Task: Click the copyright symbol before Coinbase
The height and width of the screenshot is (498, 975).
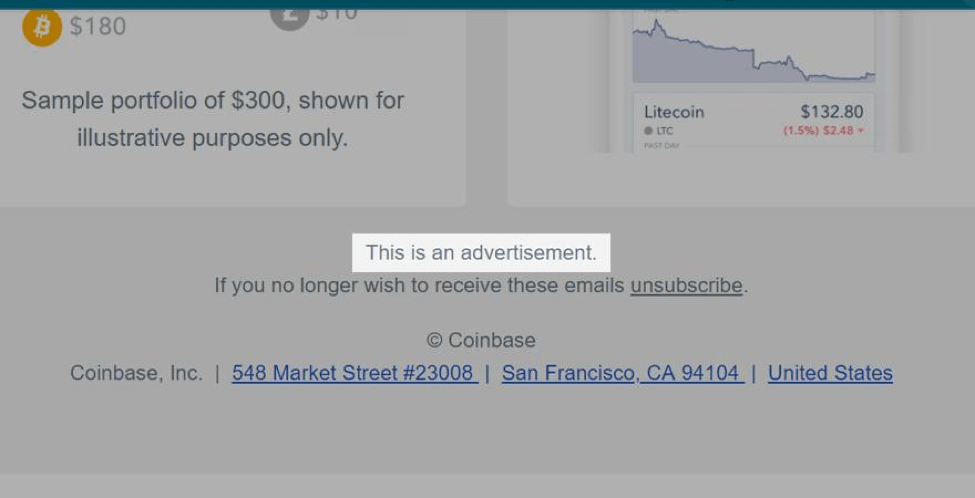Action: [434, 341]
